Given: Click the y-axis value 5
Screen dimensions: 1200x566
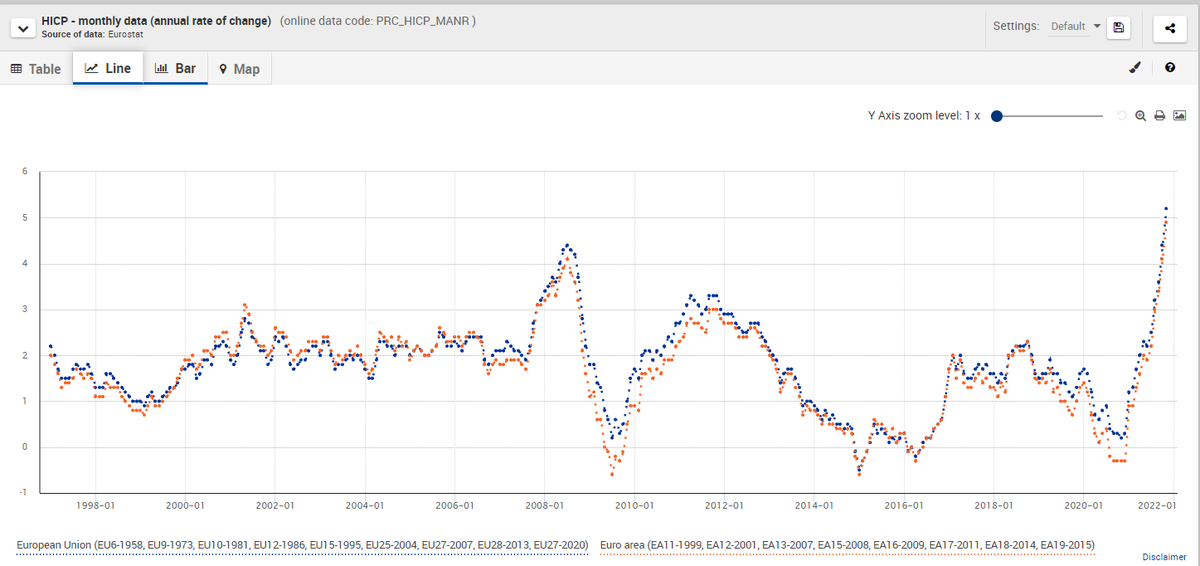Looking at the screenshot, I should (24, 218).
